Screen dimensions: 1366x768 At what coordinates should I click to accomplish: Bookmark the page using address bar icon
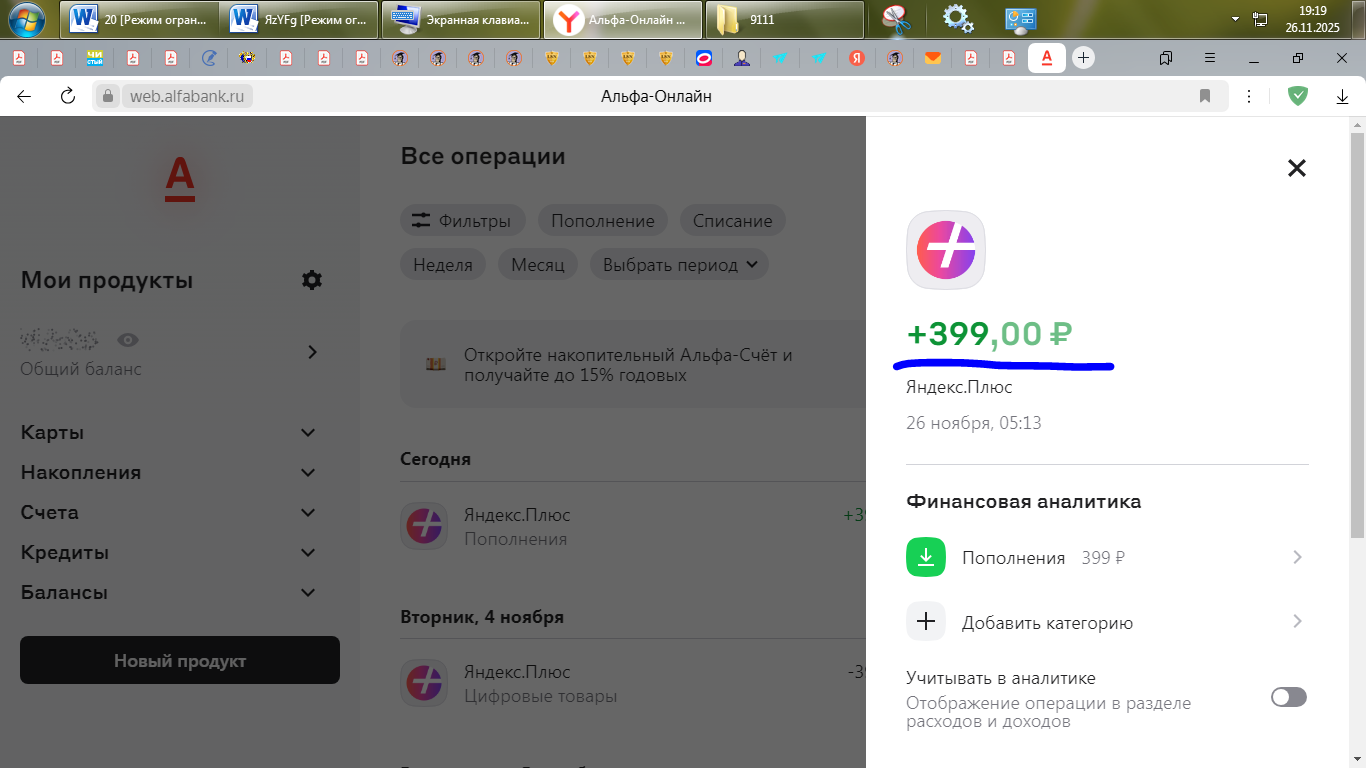(x=1205, y=96)
